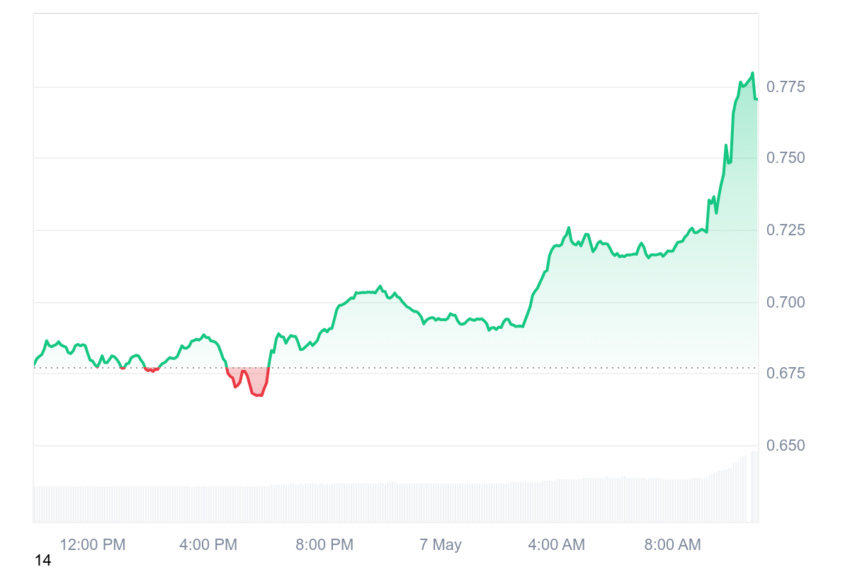Click the 4:00 AM time label

point(557,544)
